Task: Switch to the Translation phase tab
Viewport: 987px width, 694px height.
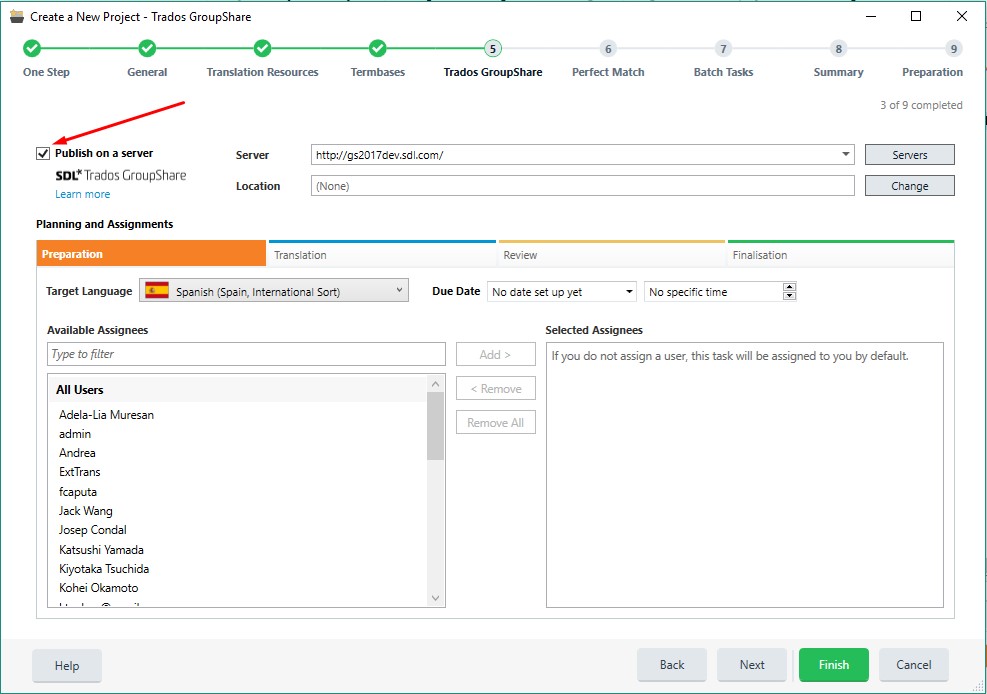Action: [x=382, y=254]
